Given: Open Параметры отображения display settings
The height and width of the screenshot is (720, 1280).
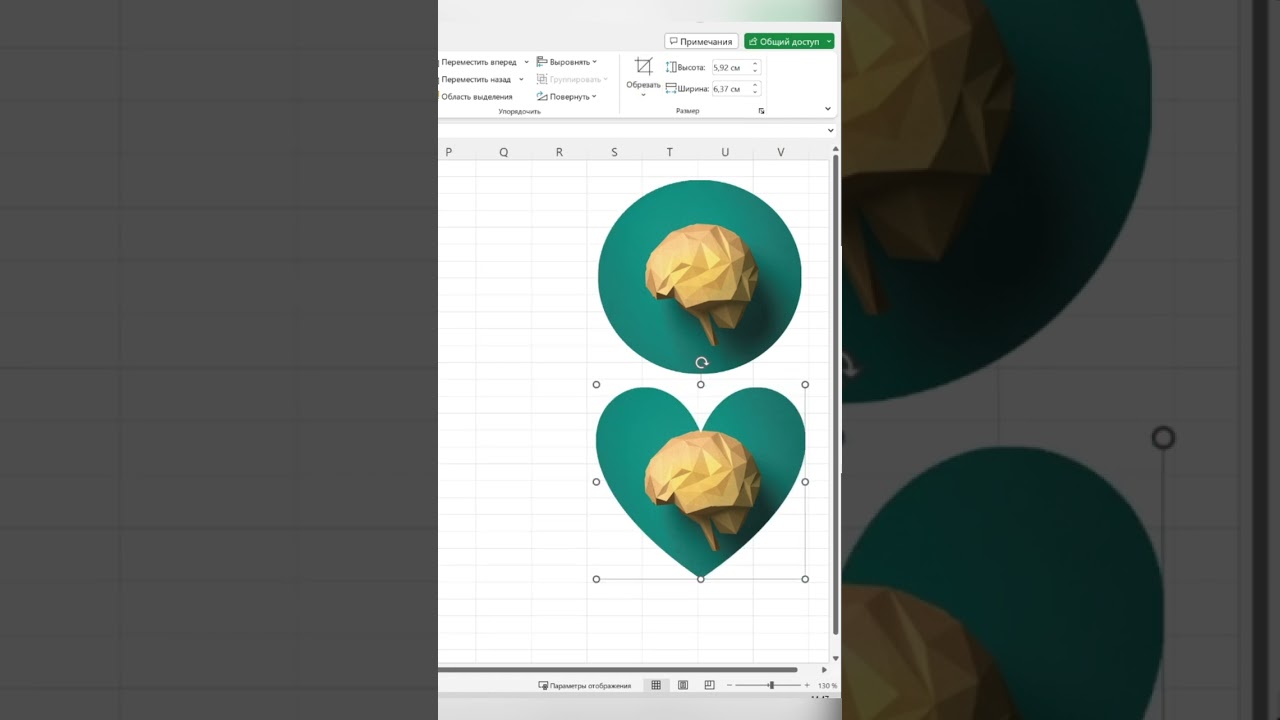Looking at the screenshot, I should coord(585,686).
